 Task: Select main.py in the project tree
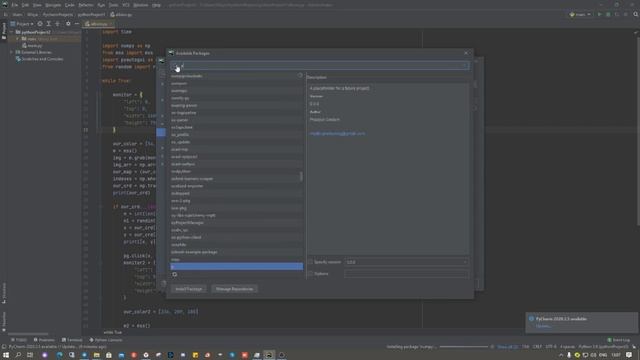pos(35,46)
